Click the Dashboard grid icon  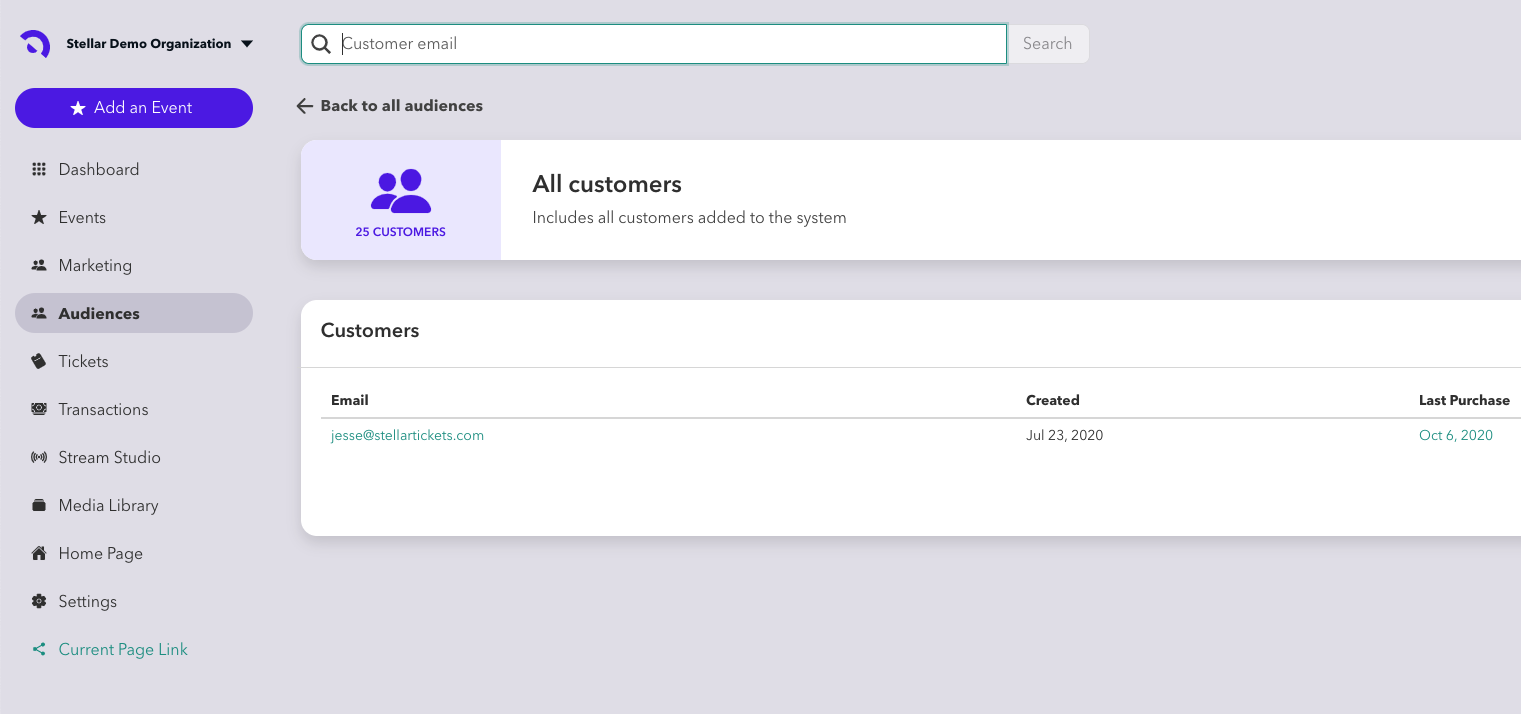[39, 169]
